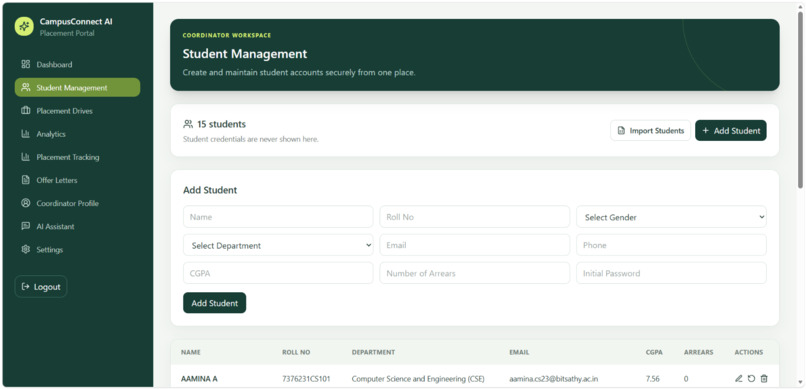Click the CGPA value 7.56

point(653,379)
